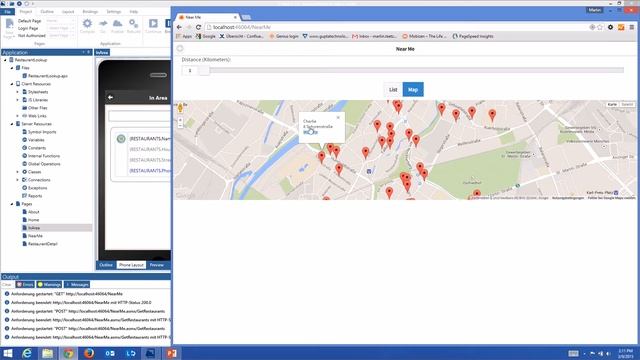The width and height of the screenshot is (640, 360).
Task: Open the Gmail Inbox bookmark
Action: [x=374, y=36]
